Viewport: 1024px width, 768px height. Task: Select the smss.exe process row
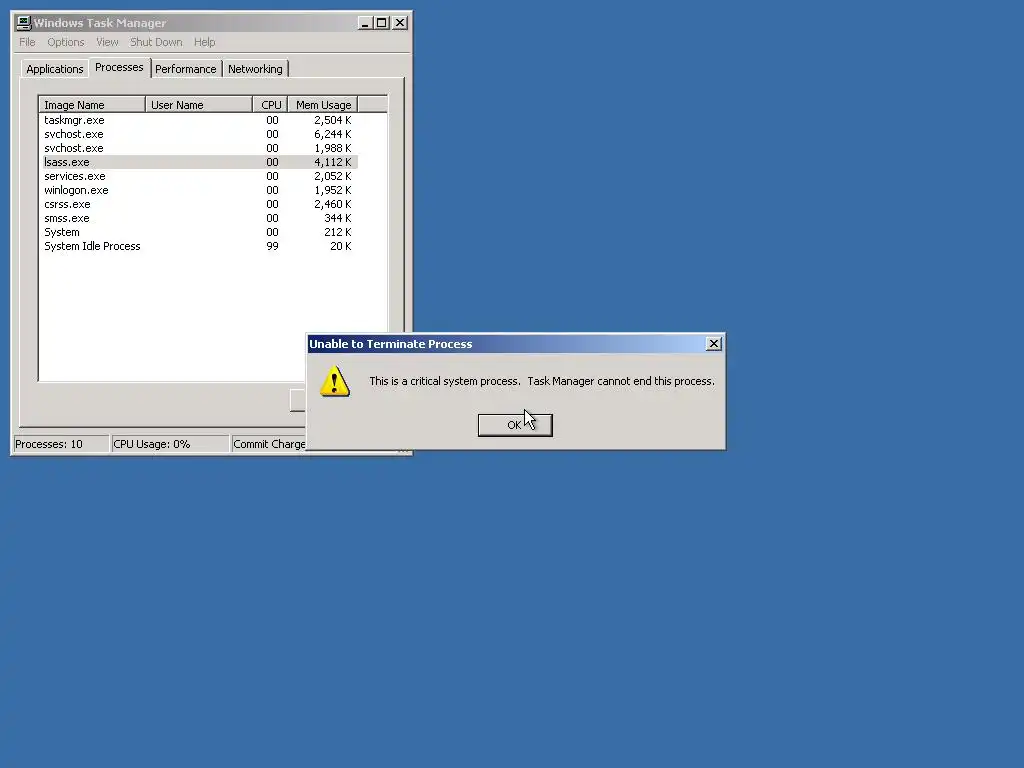point(199,218)
